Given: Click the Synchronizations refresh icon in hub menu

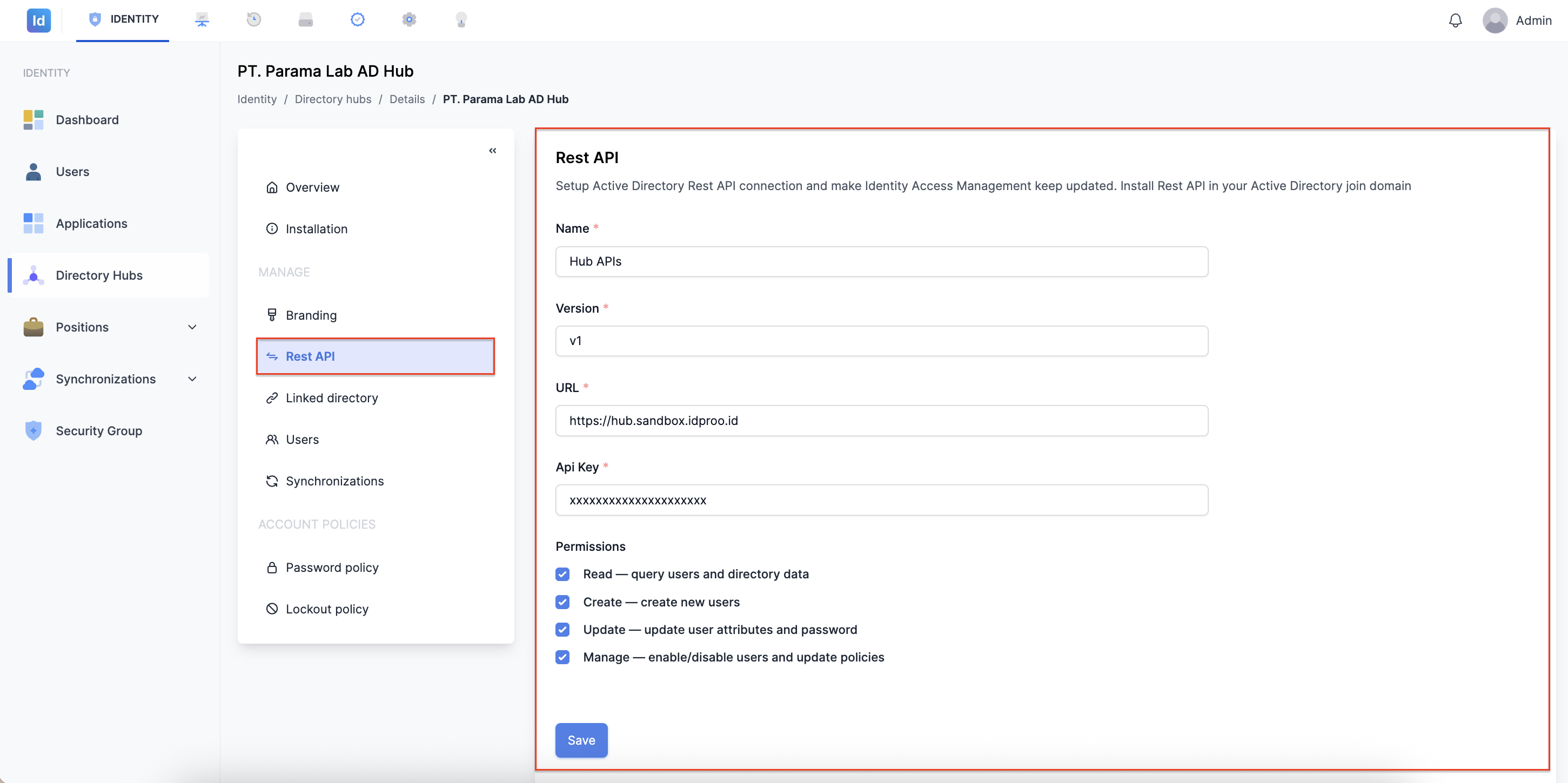Looking at the screenshot, I should pos(271,481).
